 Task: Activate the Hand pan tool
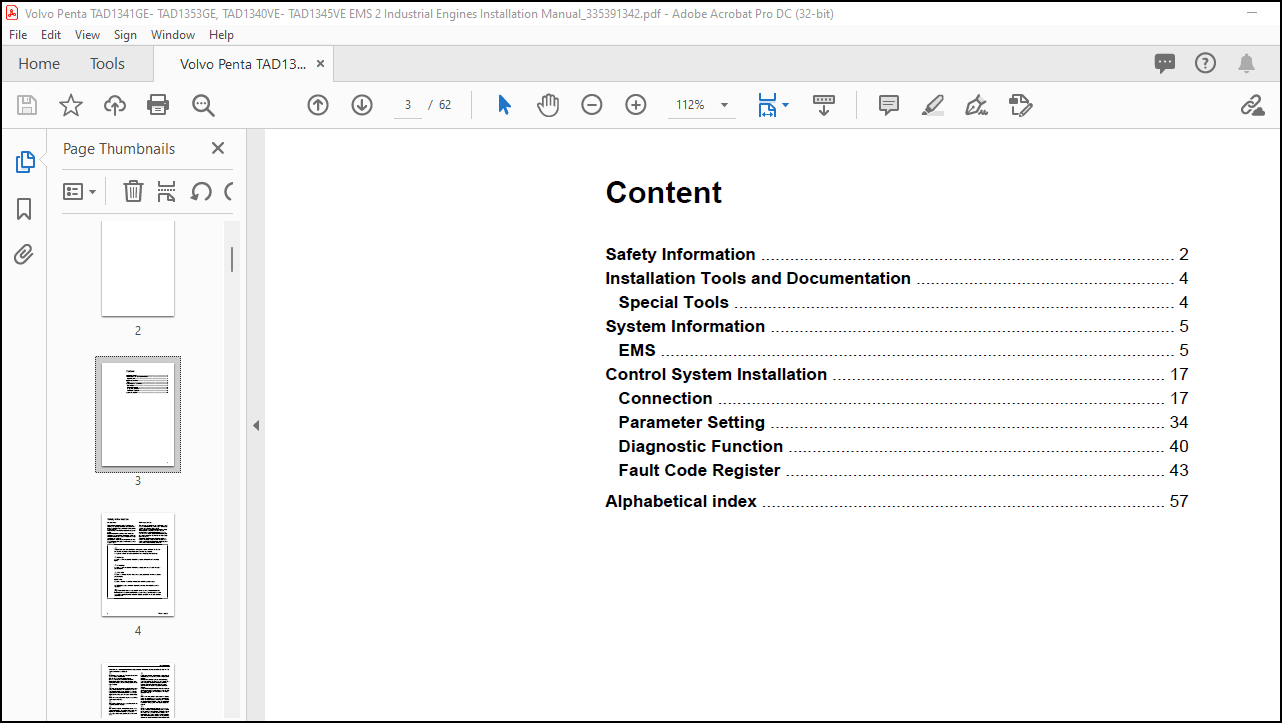point(548,105)
